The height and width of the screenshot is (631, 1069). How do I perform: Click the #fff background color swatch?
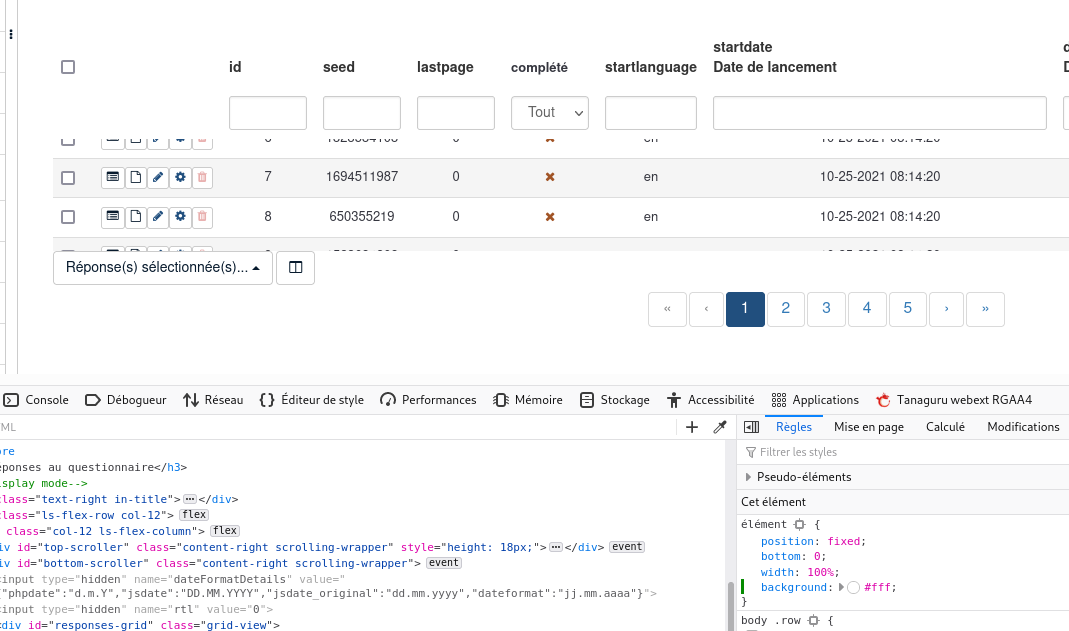point(853,588)
